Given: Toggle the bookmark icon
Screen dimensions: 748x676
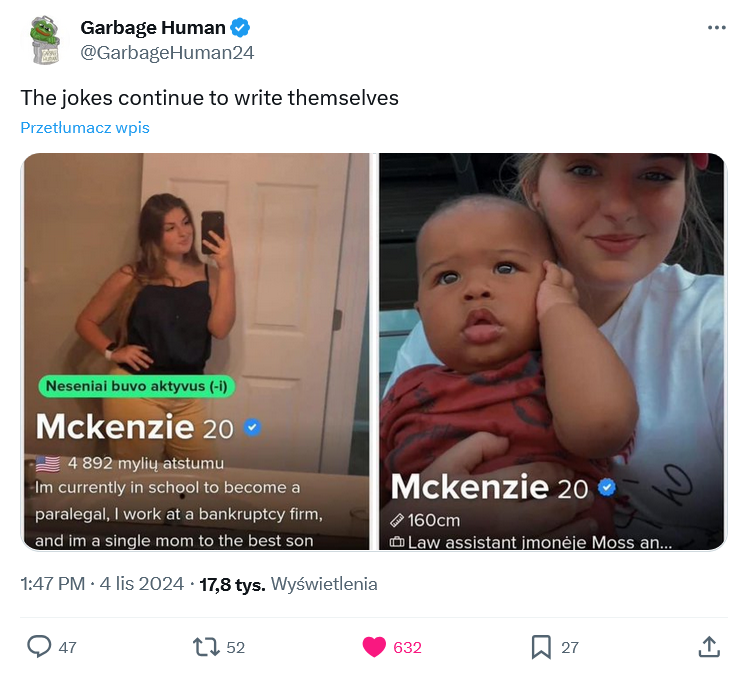Looking at the screenshot, I should pyautogui.click(x=541, y=647).
